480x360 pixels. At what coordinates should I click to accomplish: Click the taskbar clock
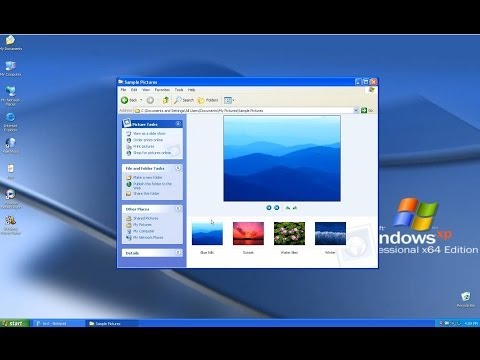(x=471, y=323)
